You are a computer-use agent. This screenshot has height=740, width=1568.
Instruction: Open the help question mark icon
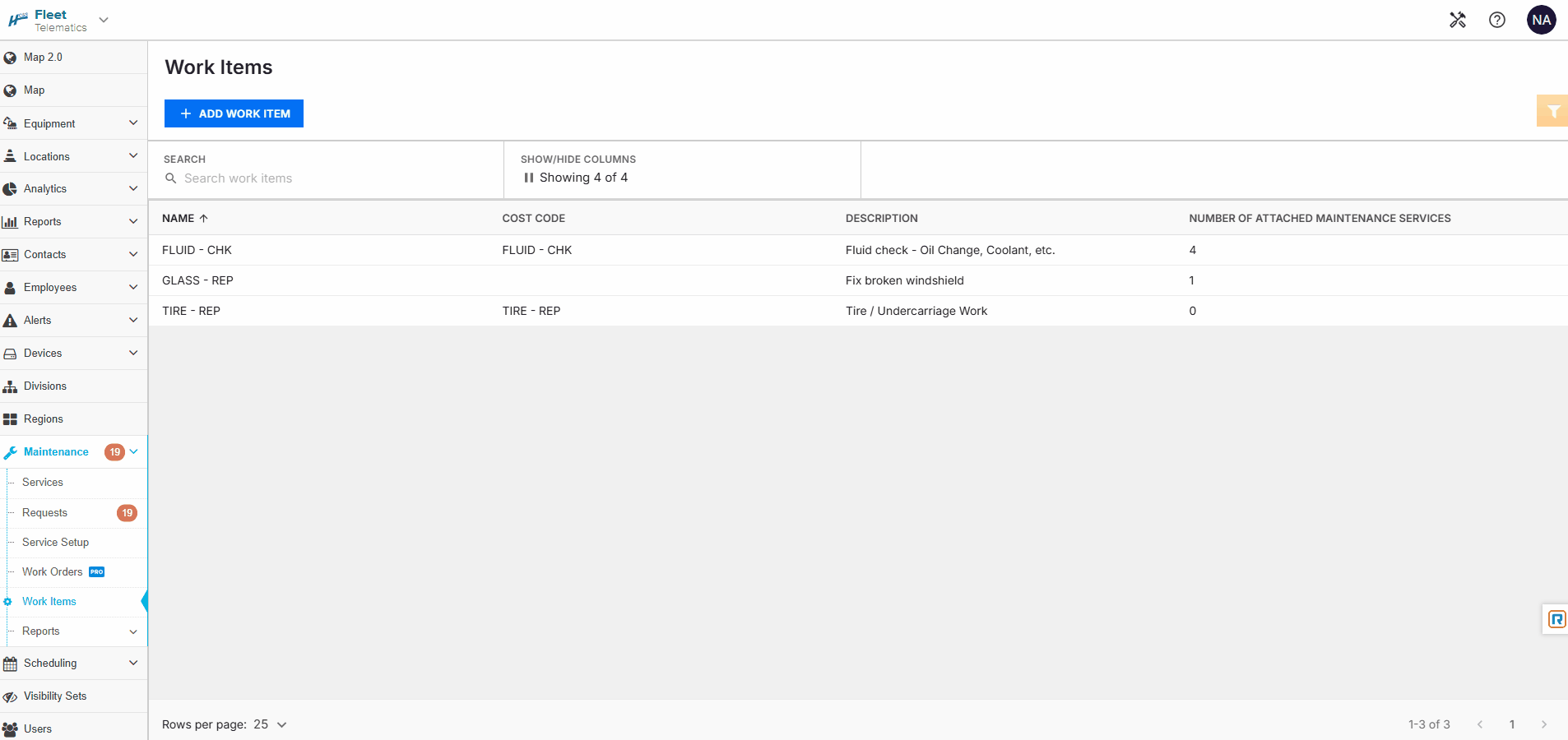click(1497, 20)
